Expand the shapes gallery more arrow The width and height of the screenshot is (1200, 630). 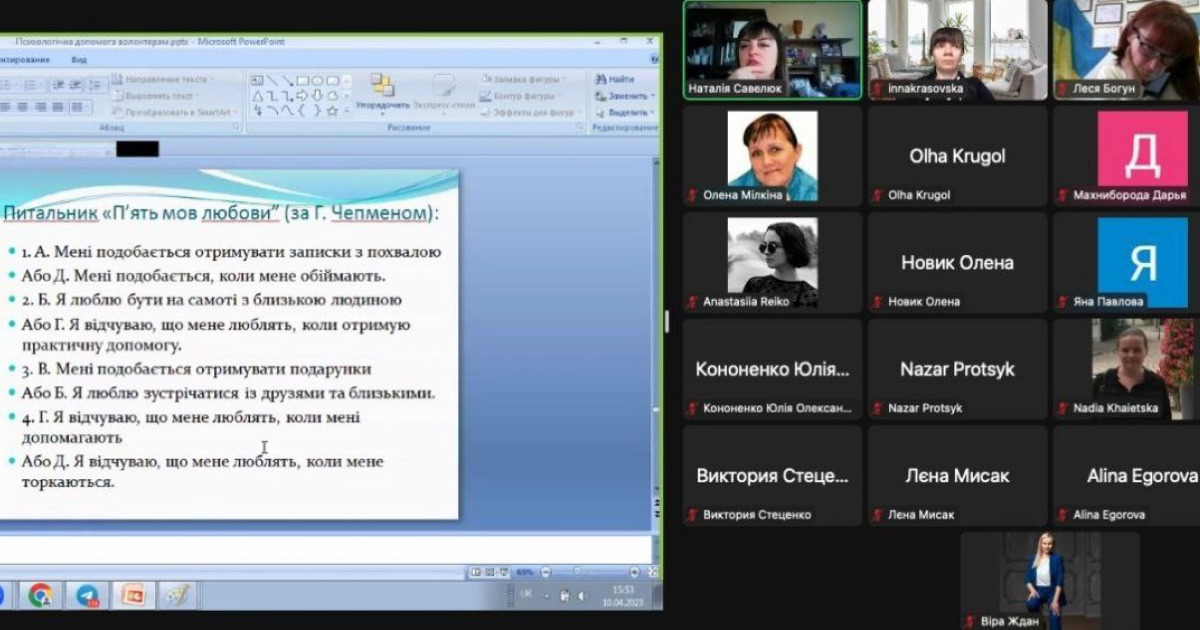[346, 111]
